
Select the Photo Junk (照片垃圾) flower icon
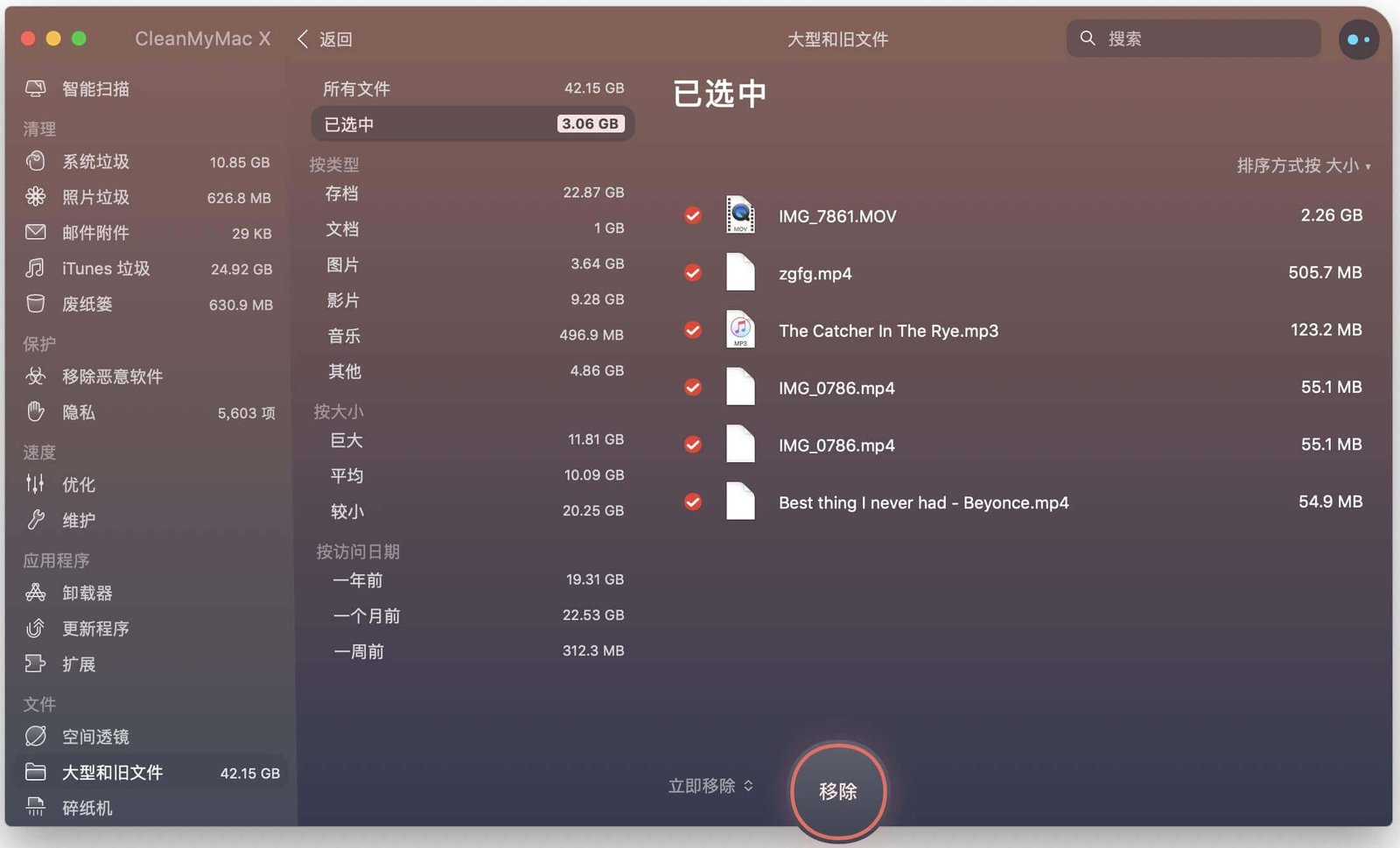(36, 197)
